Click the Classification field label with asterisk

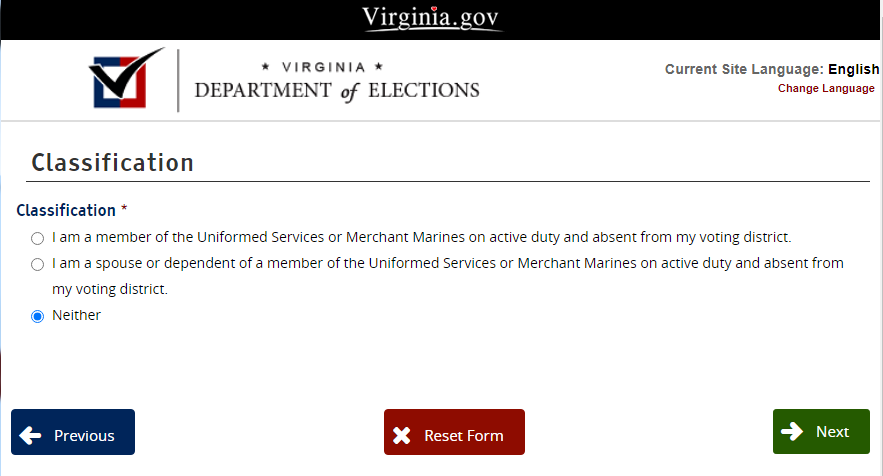pos(72,210)
